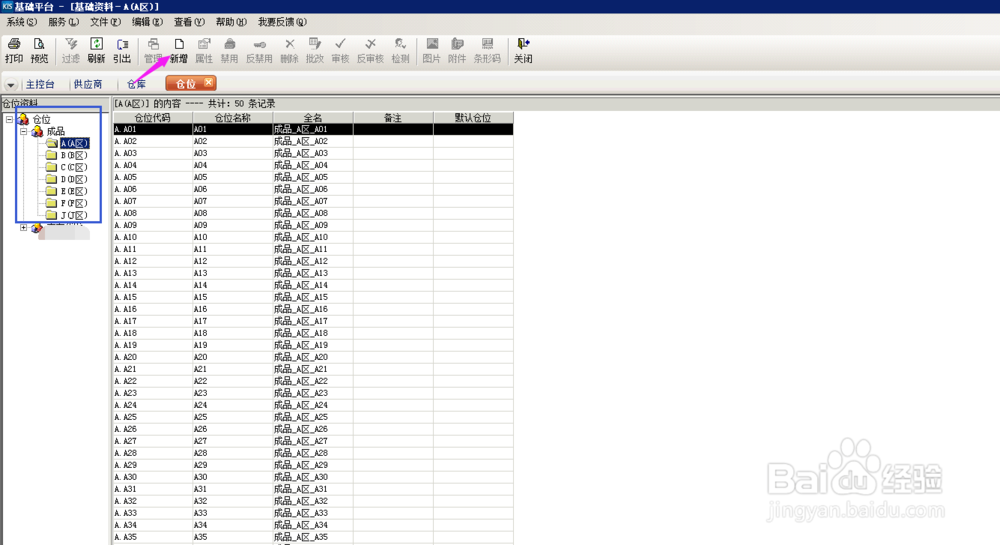Click the 打印 print icon

14,50
